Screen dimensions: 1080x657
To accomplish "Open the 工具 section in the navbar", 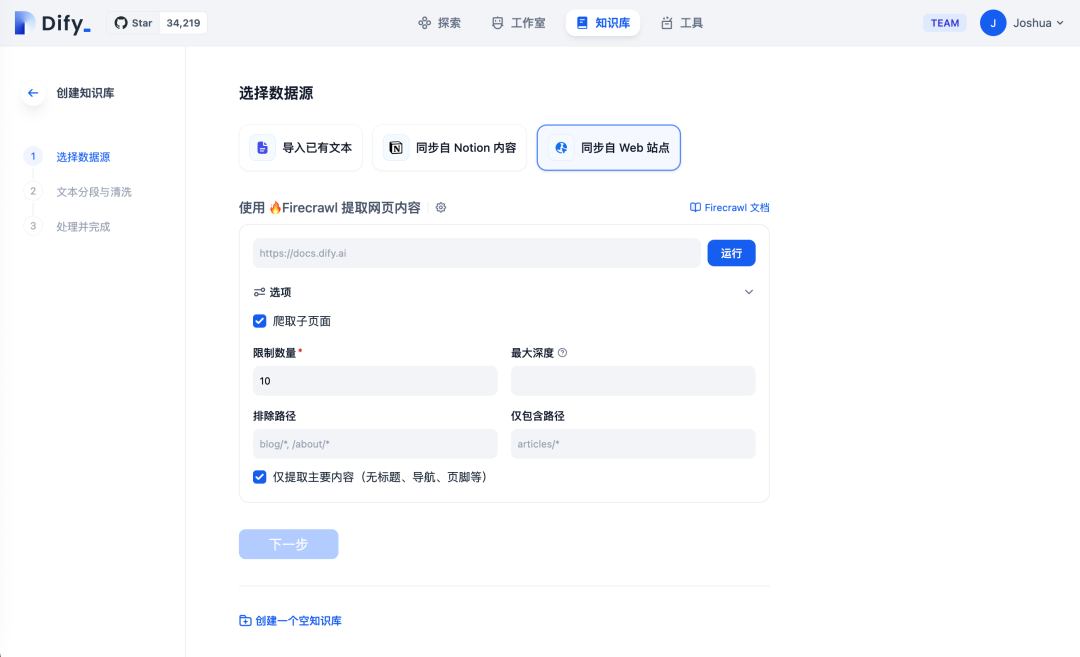I will click(x=681, y=22).
